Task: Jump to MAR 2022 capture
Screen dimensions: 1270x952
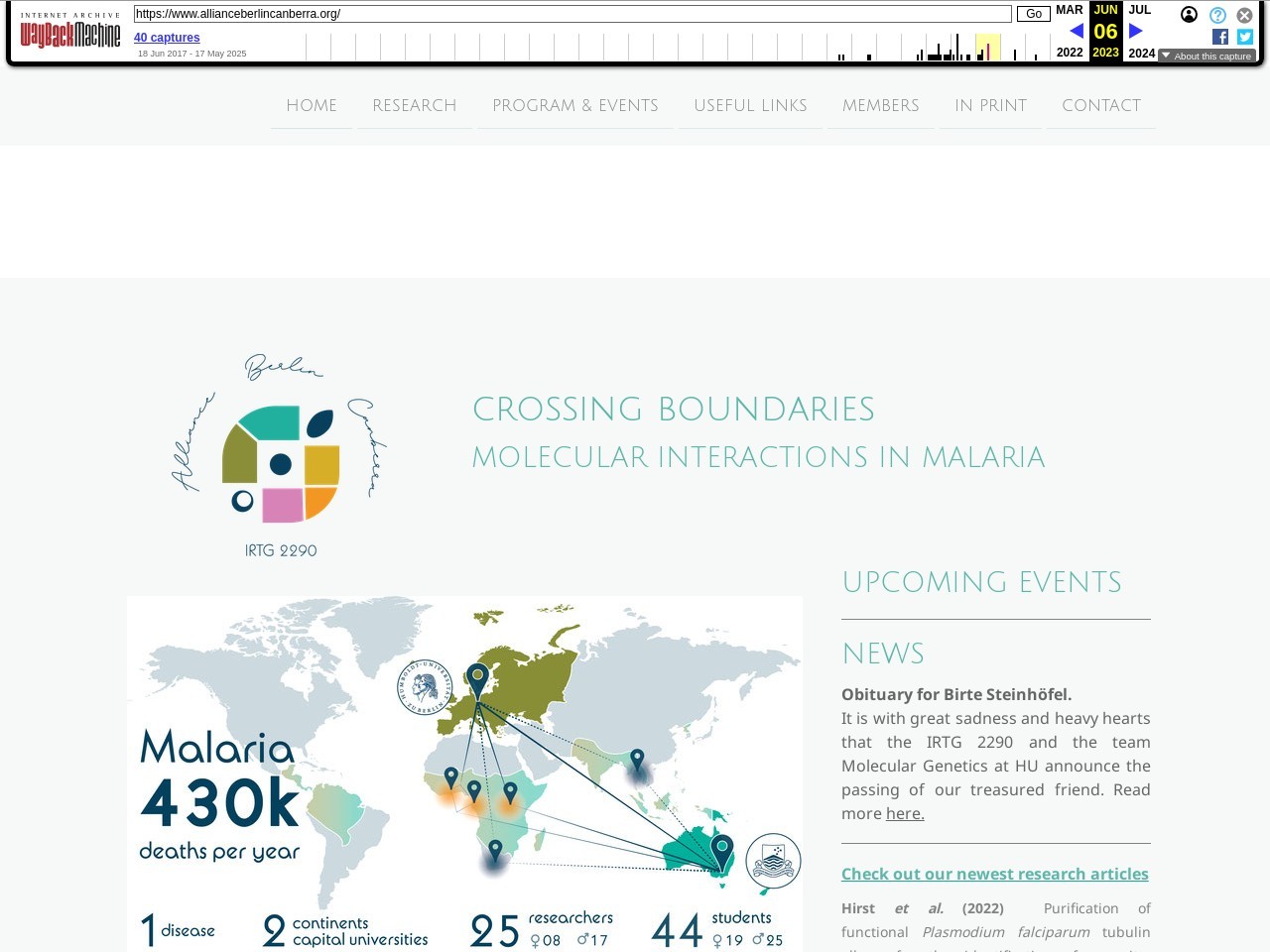Action: pos(1070,31)
